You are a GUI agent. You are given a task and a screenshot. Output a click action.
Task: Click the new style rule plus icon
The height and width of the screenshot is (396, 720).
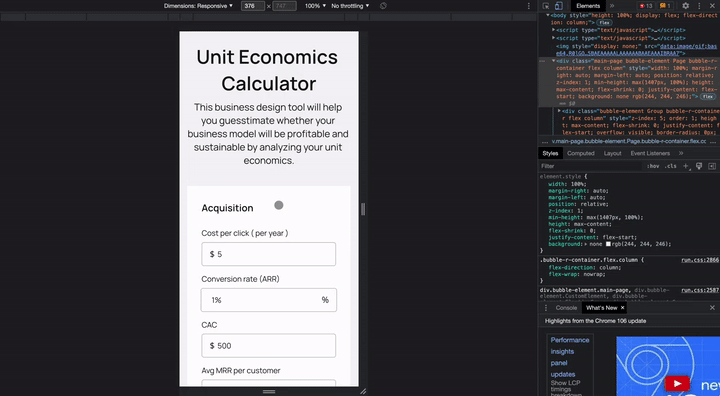click(x=686, y=166)
